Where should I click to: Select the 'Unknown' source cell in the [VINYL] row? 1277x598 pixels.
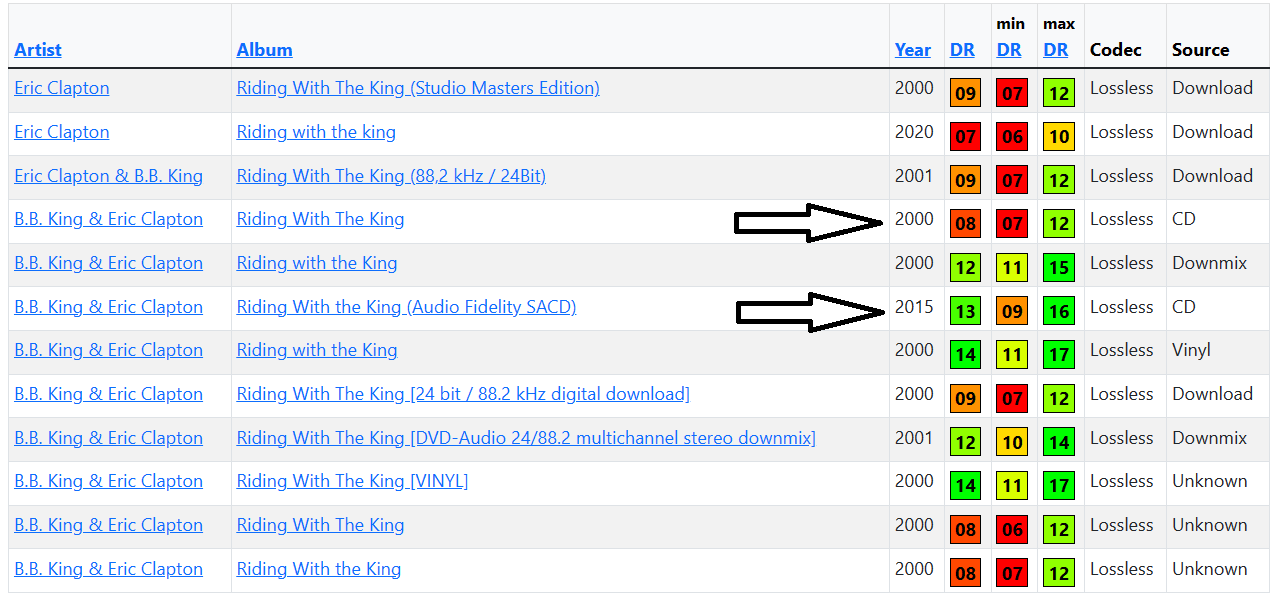click(1210, 481)
